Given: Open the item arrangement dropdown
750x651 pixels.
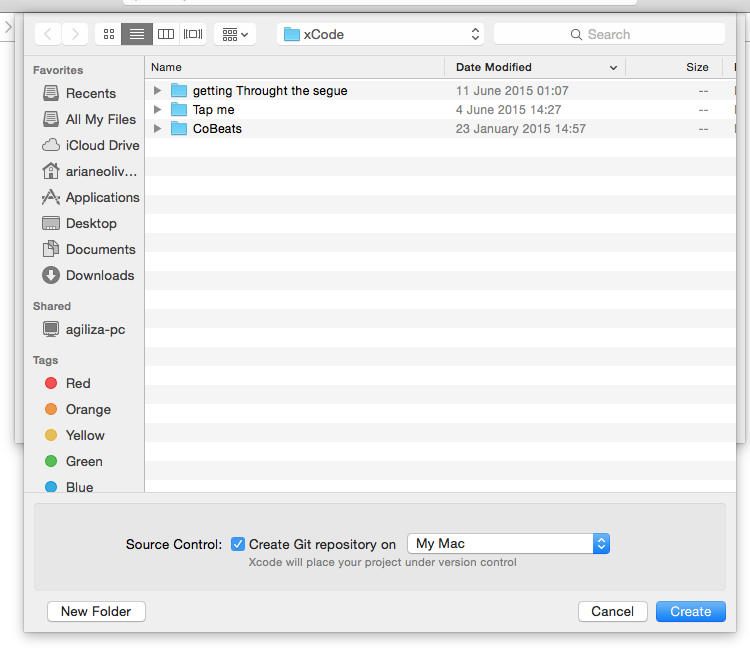Looking at the screenshot, I should pos(236,34).
